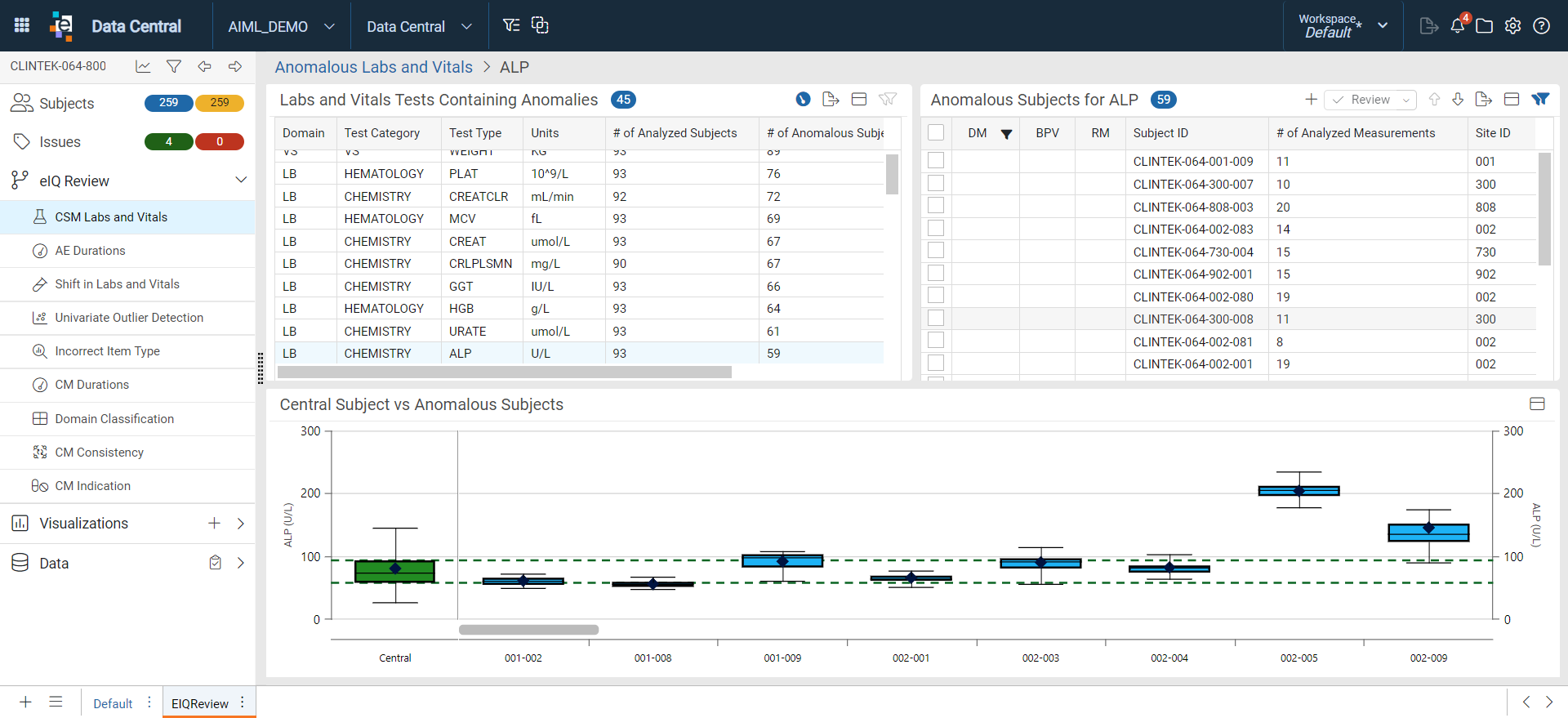The image size is (1568, 718).
Task: Click the chart horizontal scrollbar thumb
Action: [x=528, y=630]
